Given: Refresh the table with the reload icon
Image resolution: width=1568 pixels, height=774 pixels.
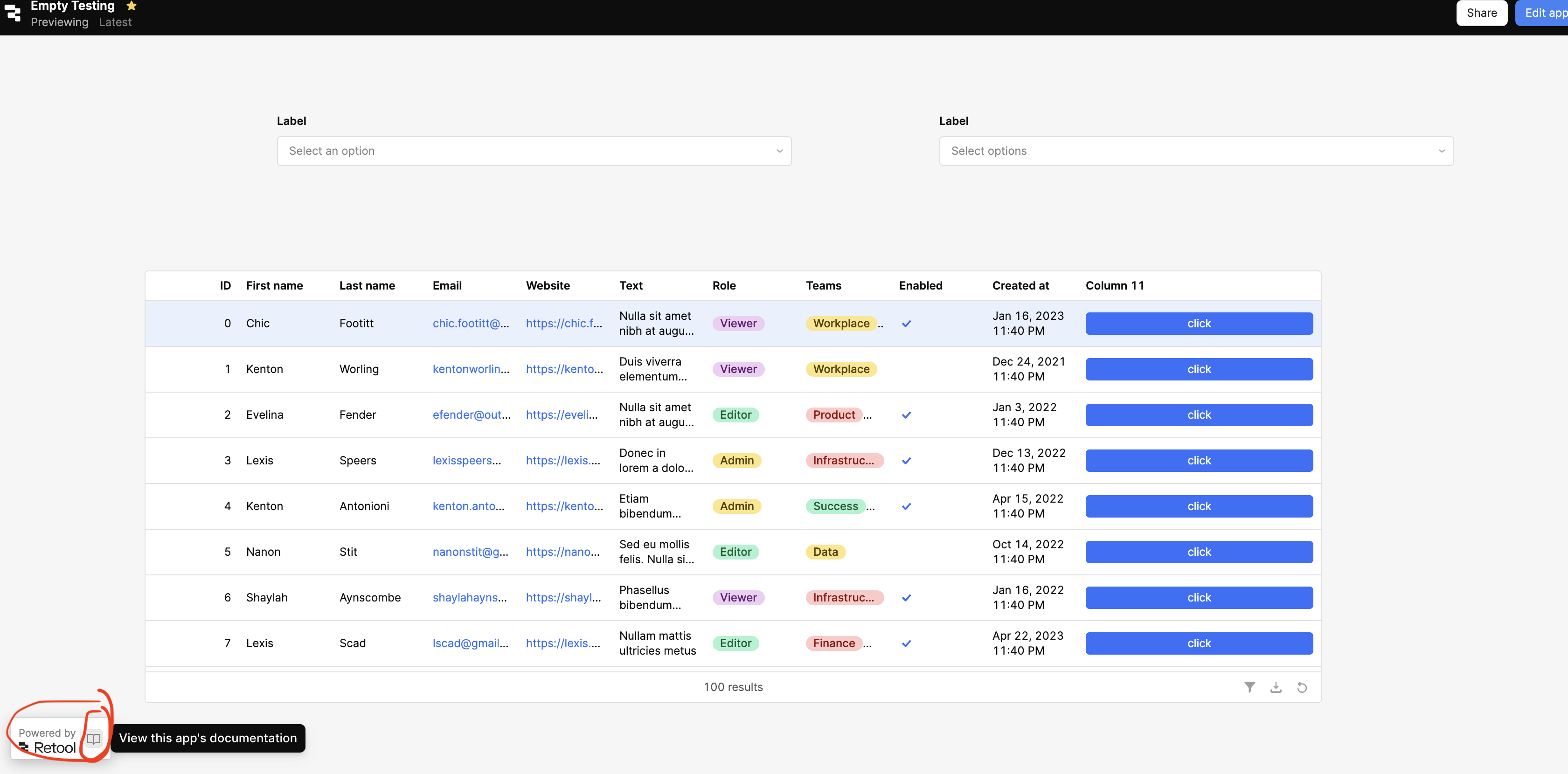Looking at the screenshot, I should pyautogui.click(x=1302, y=687).
